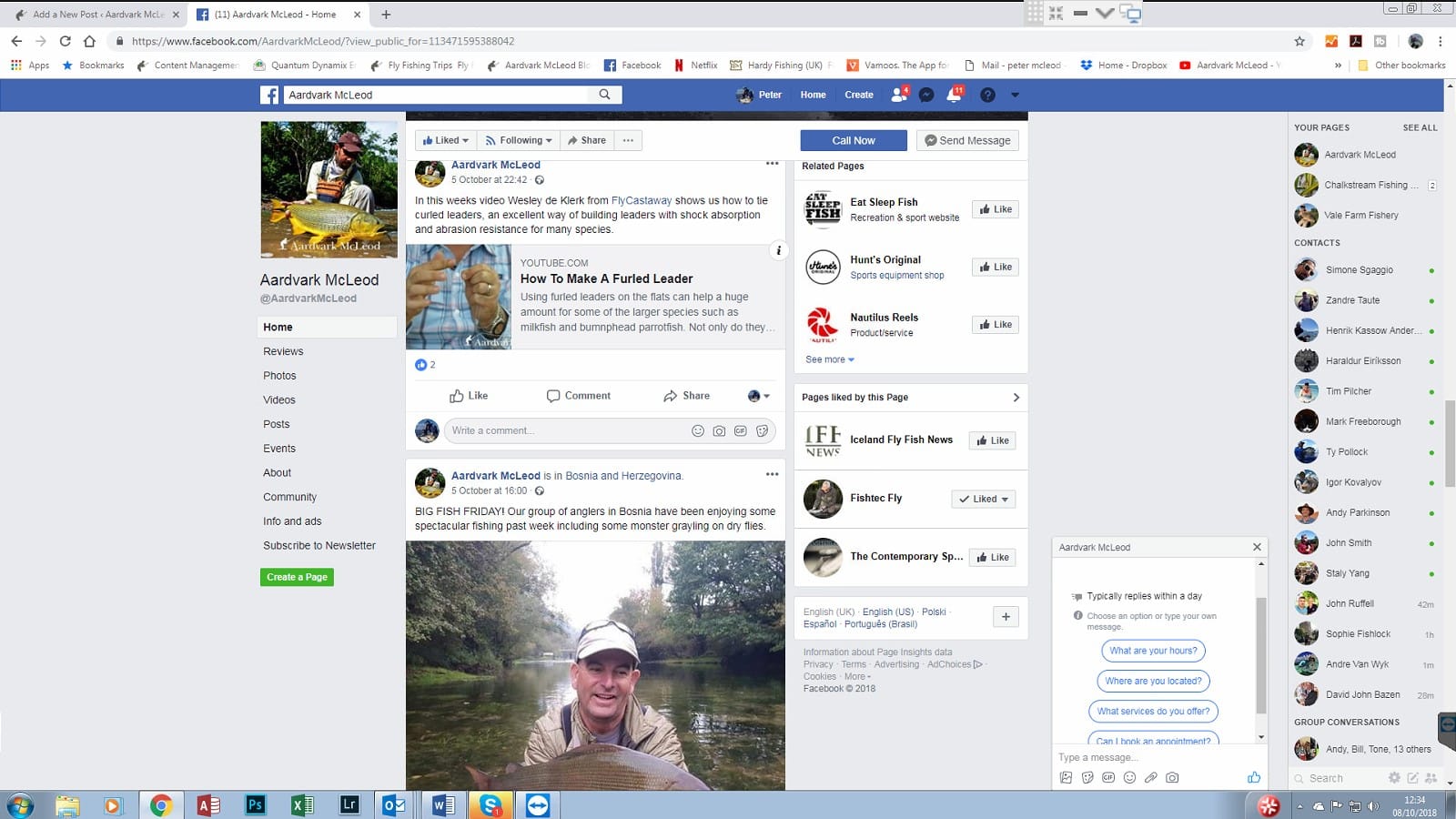This screenshot has height=819, width=1456.
Task: Expand See more related pages
Action: pos(830,359)
